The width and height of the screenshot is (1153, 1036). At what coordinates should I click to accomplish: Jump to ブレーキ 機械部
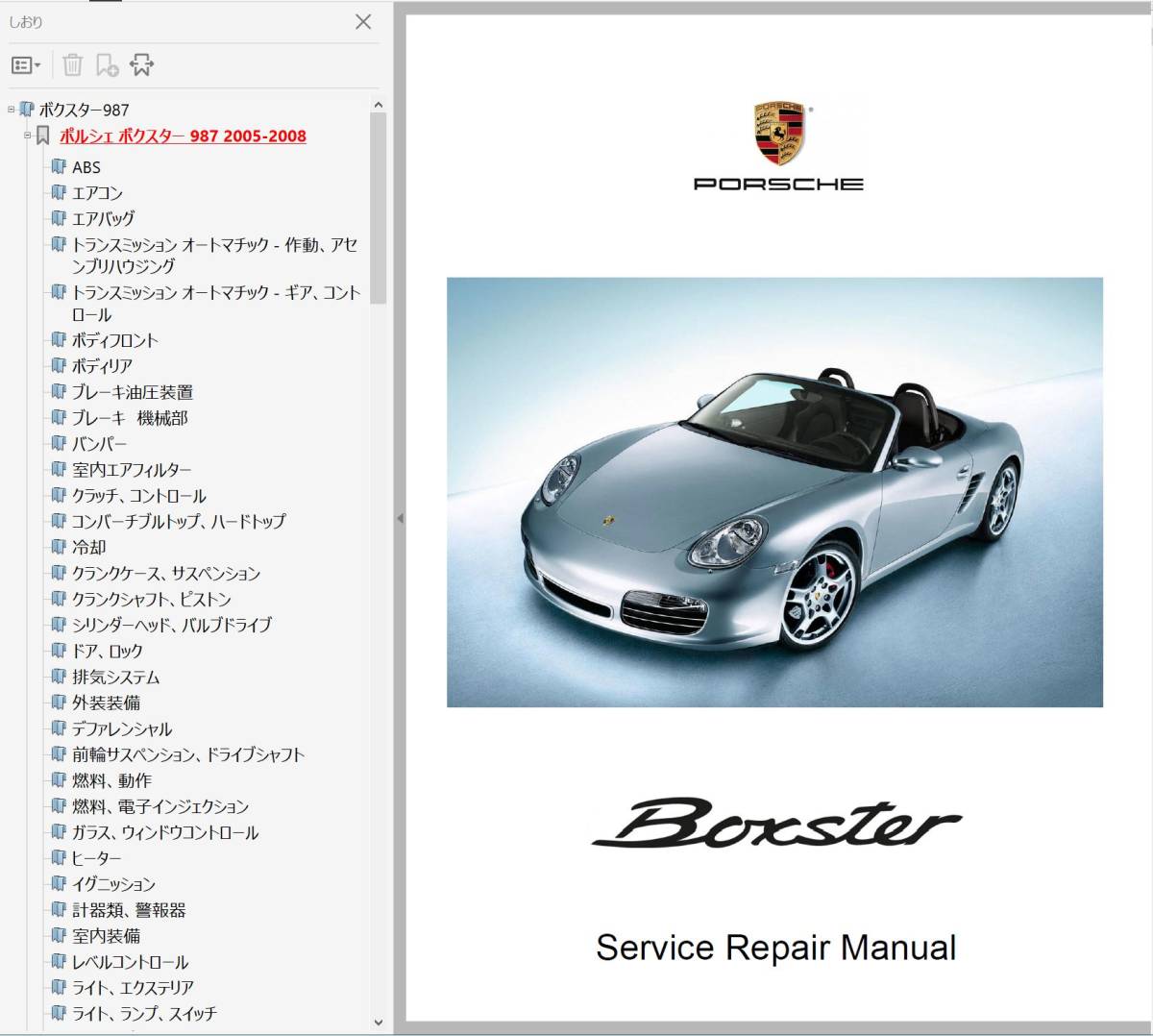pyautogui.click(x=130, y=418)
